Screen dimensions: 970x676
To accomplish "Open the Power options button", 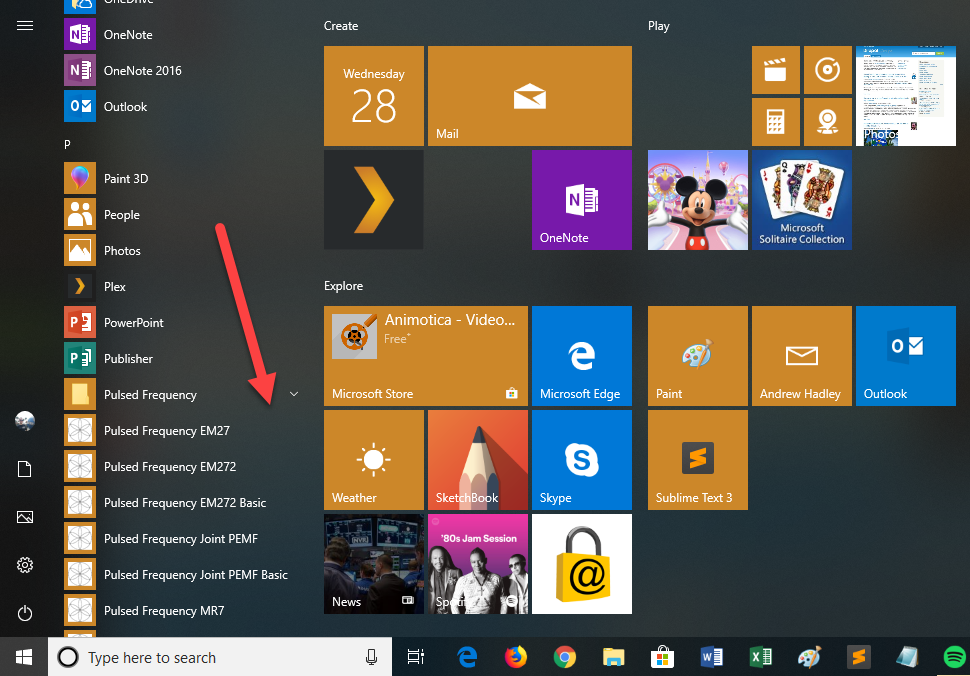I will click(x=25, y=613).
